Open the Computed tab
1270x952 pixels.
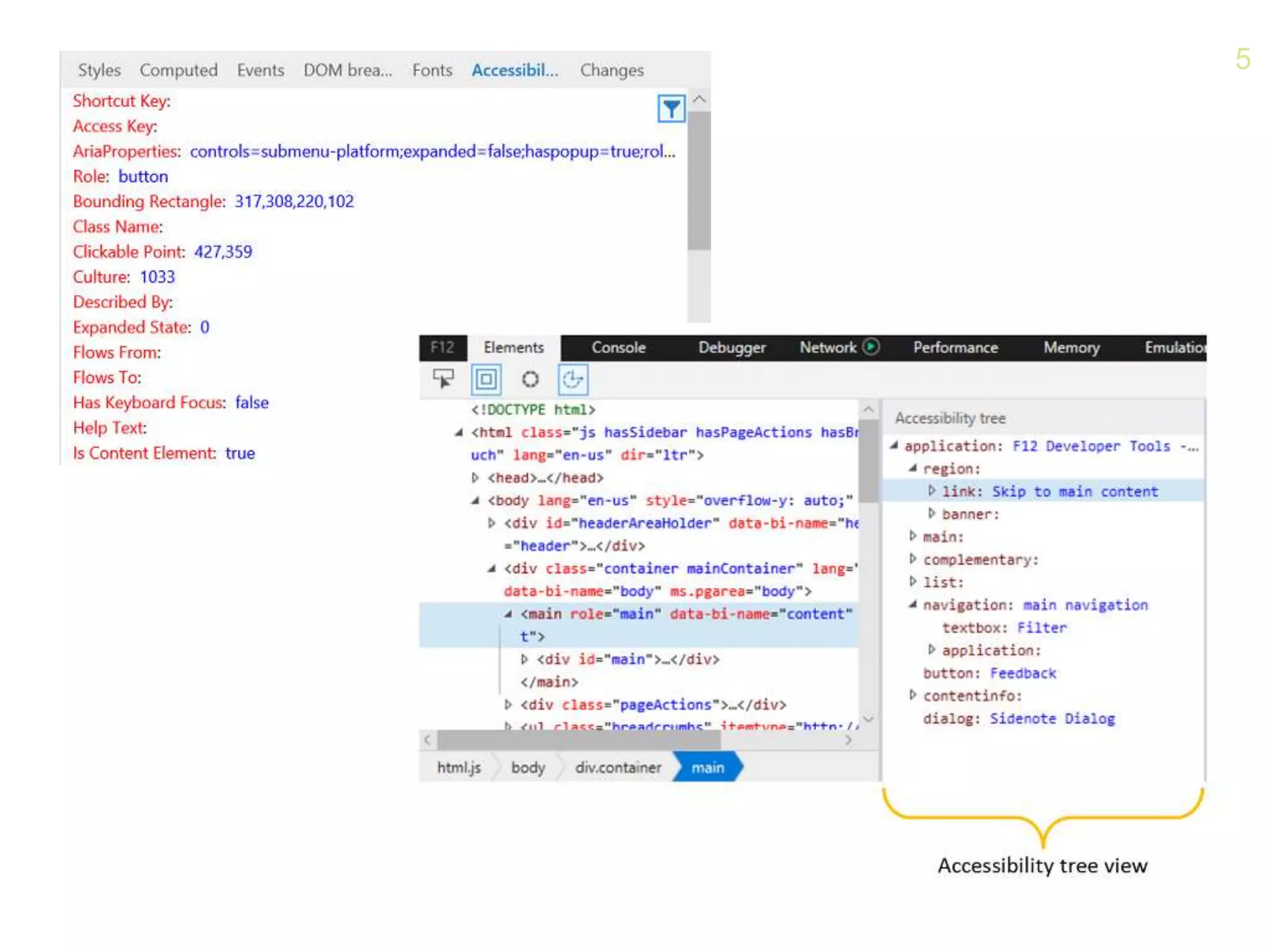178,70
